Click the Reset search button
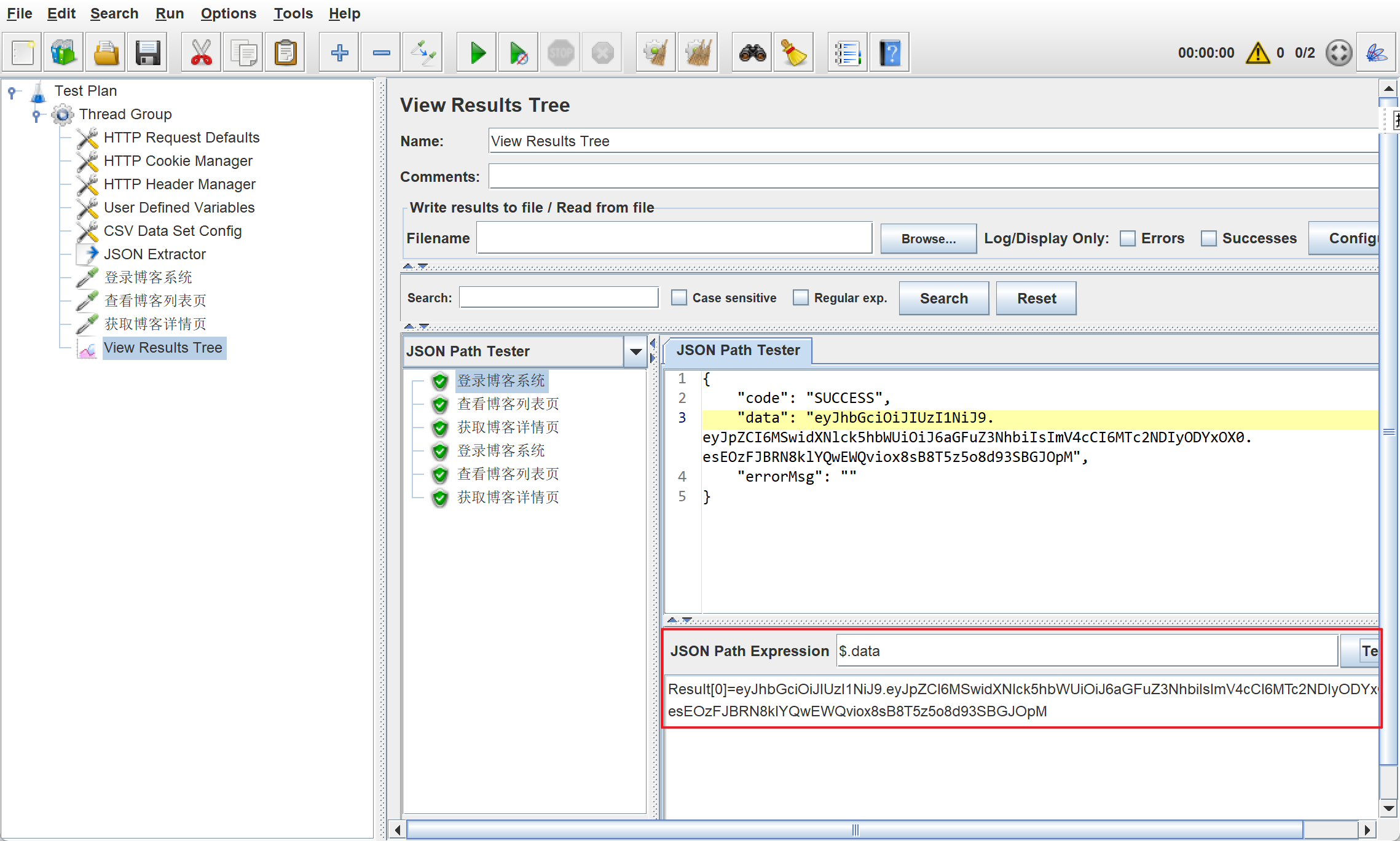The height and width of the screenshot is (841, 1400). point(1036,299)
